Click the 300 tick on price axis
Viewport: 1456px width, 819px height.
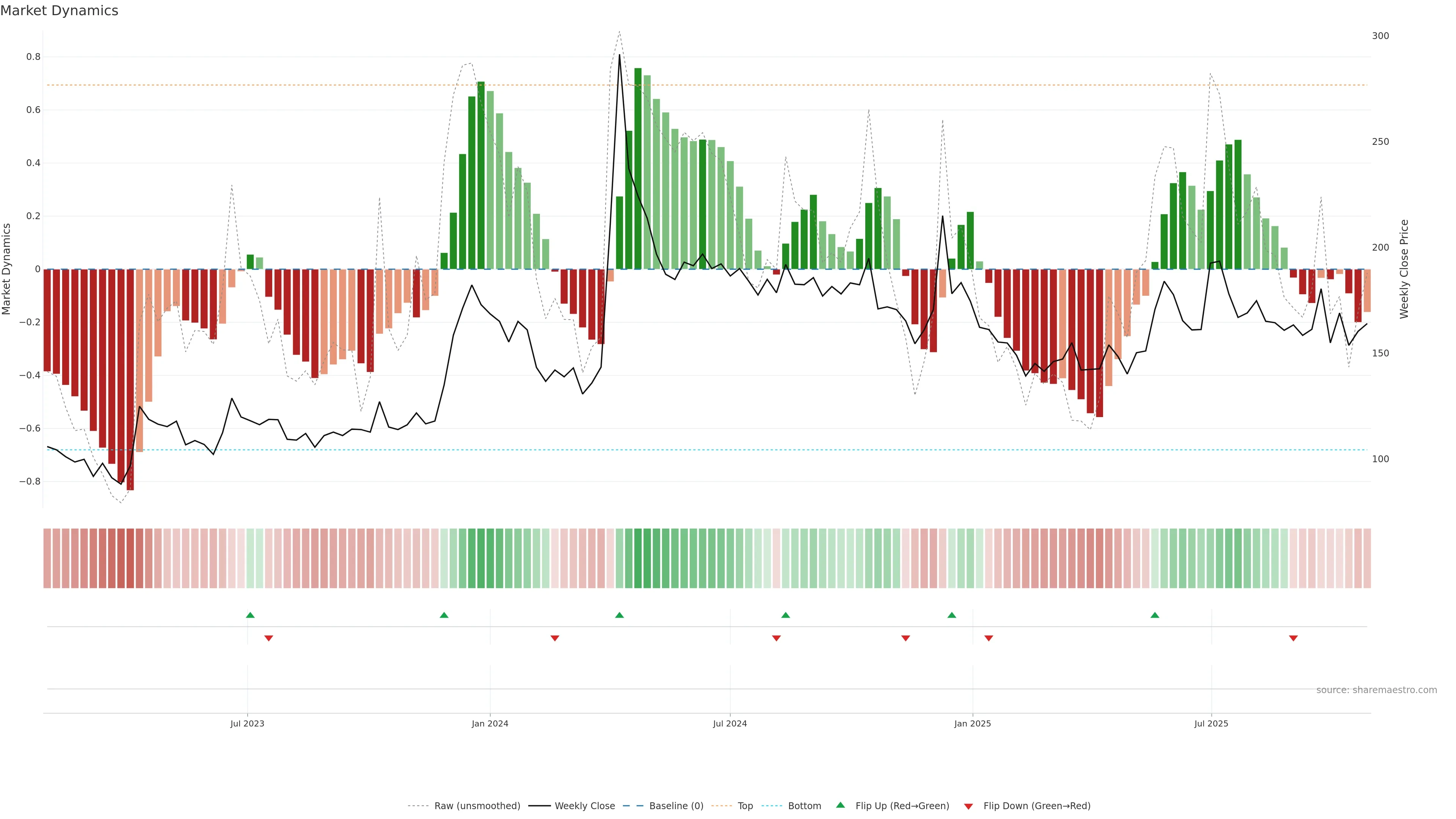[1380, 36]
